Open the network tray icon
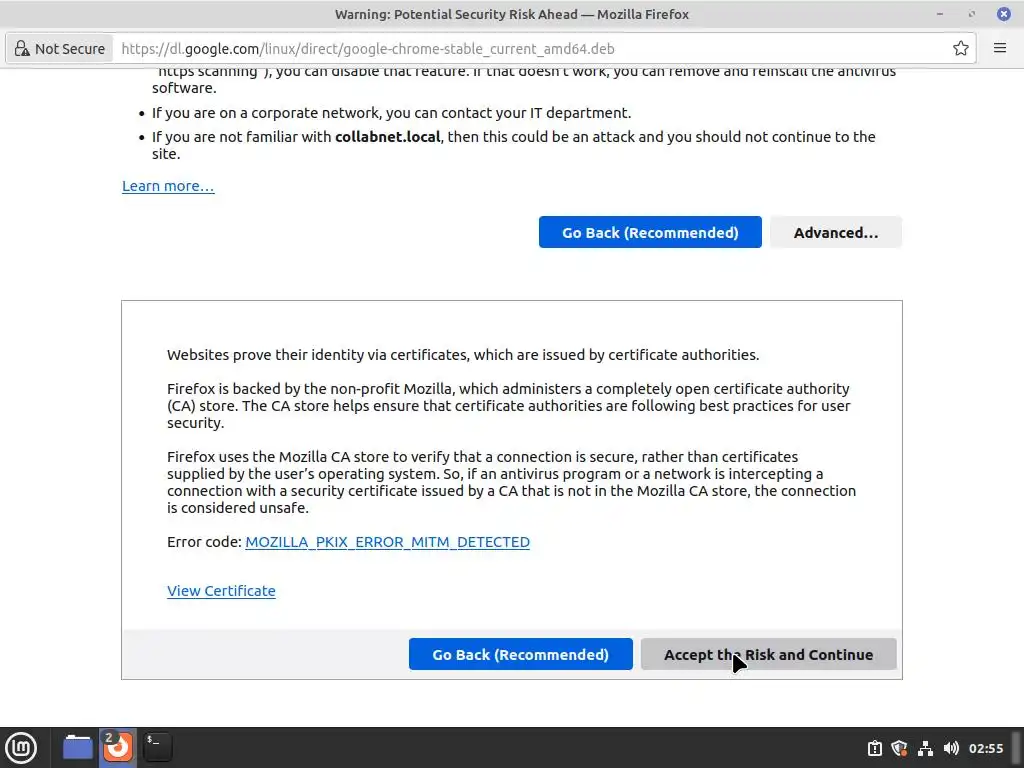Screen dimensions: 1024x768 point(925,748)
